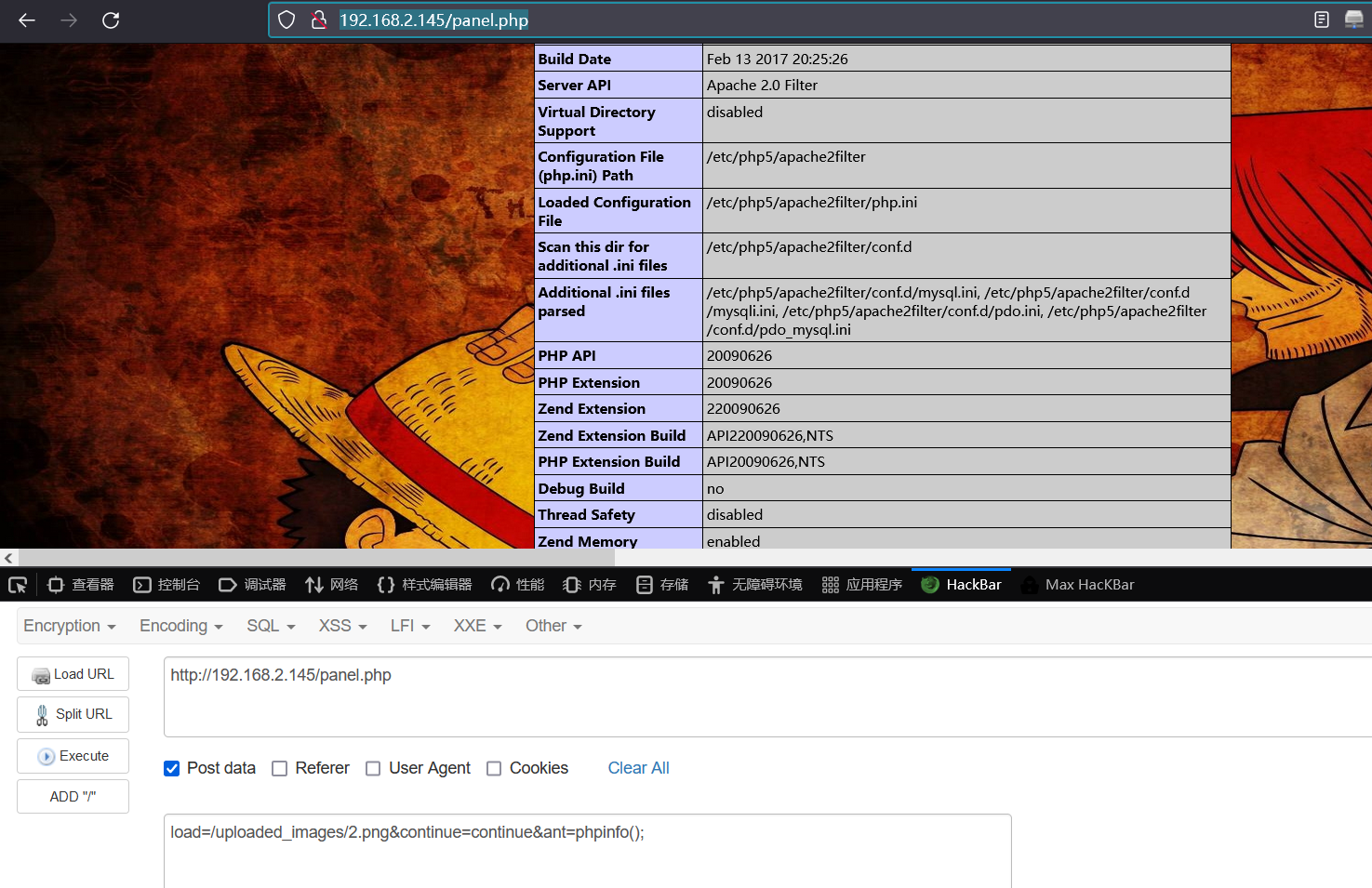The width and height of the screenshot is (1372, 888).
Task: Reload the page with the refresh icon
Action: click(111, 20)
